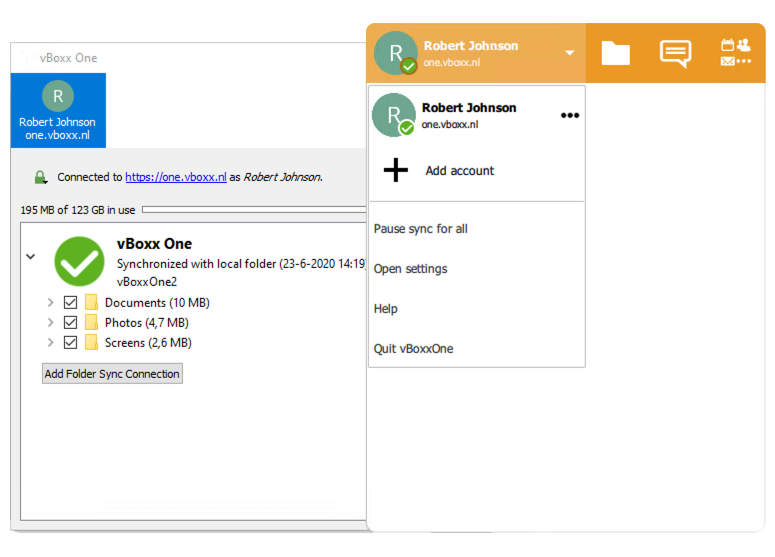
Task: Click Robert Johnson name in orange header
Action: [x=471, y=46]
